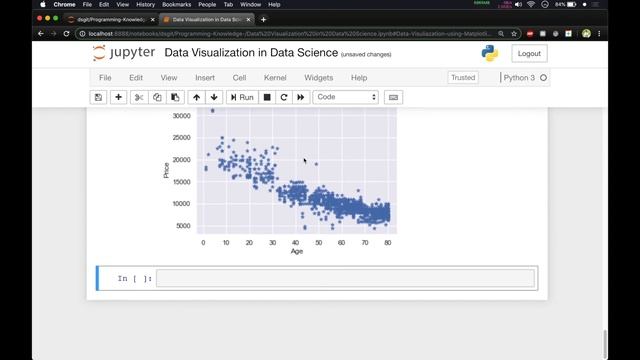Paste cells below icon

[175, 97]
